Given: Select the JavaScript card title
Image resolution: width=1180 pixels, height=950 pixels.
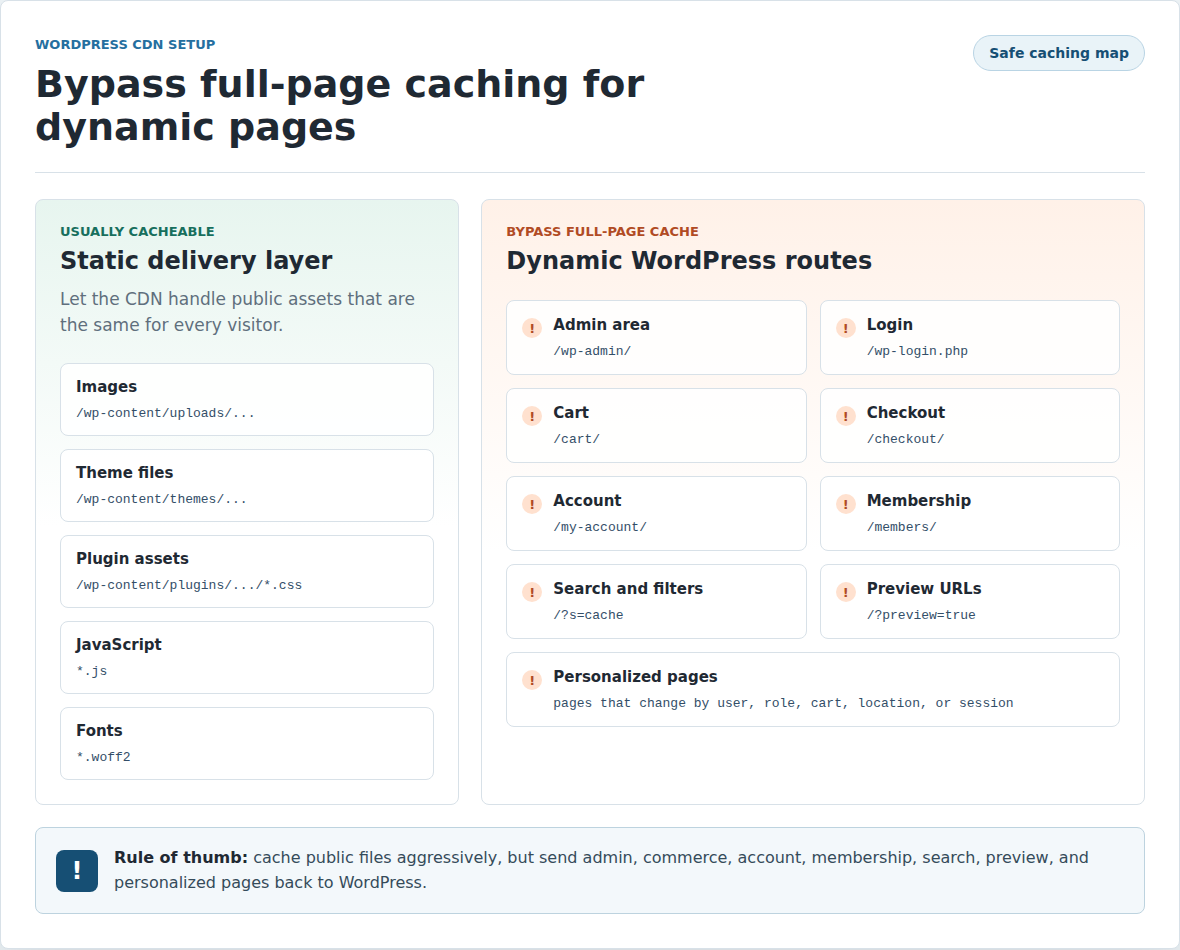Looking at the screenshot, I should [119, 645].
